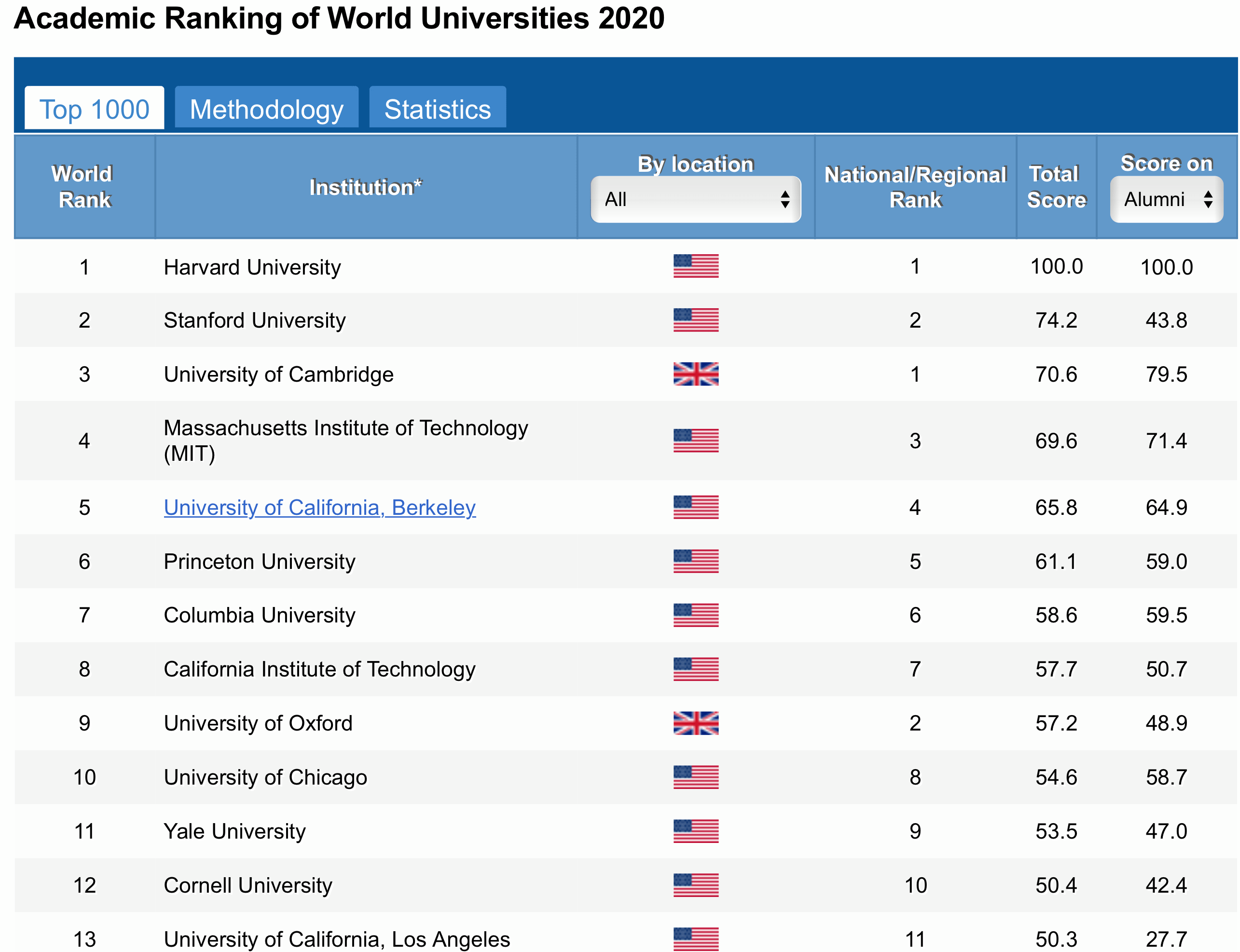Click the US flag in California Institute of Technology row
Image resolution: width=1240 pixels, height=952 pixels.
[696, 669]
